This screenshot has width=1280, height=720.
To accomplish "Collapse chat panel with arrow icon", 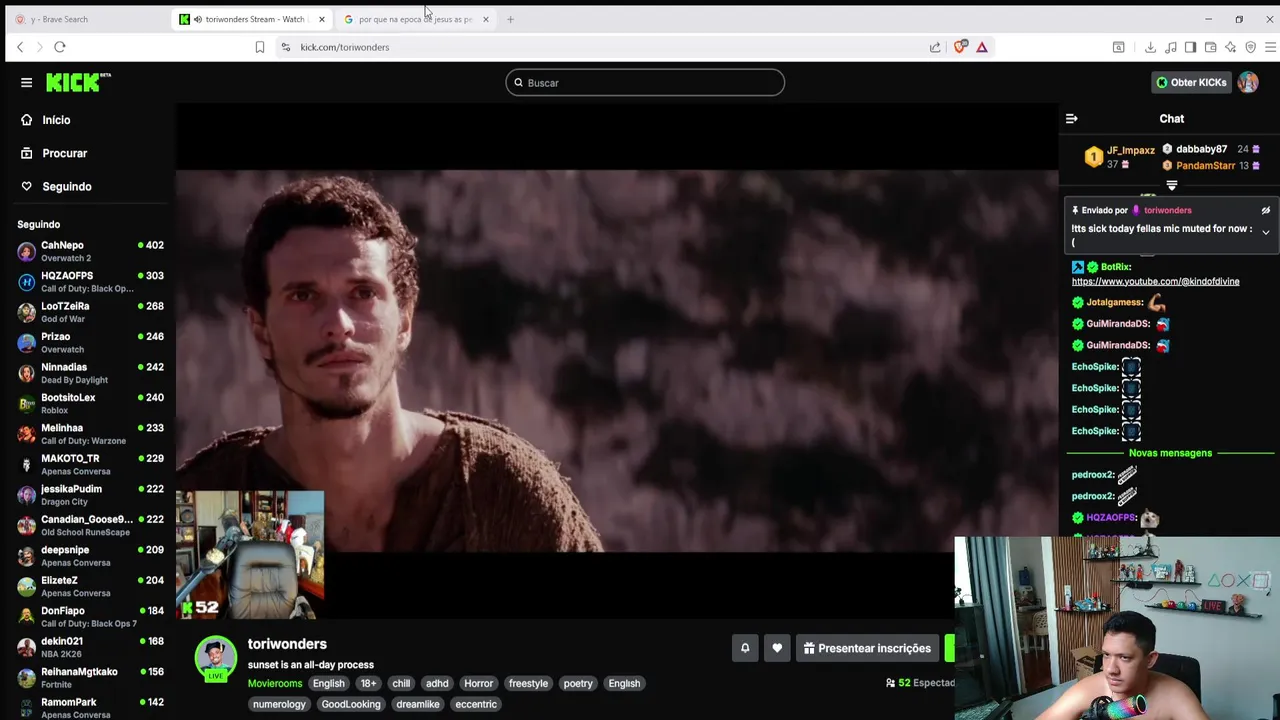I will click(1071, 119).
